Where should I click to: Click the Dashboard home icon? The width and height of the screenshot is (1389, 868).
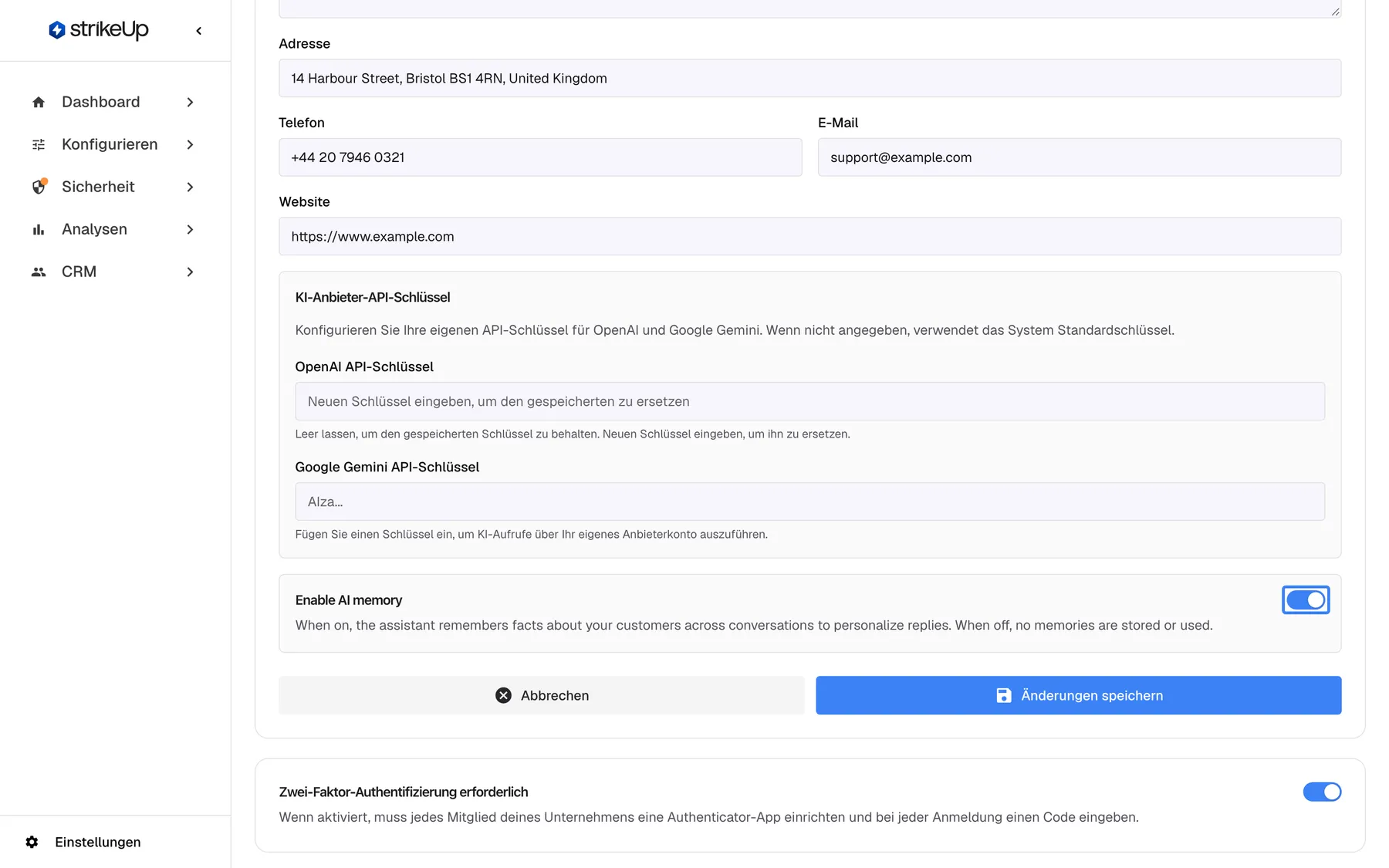pyautogui.click(x=39, y=102)
